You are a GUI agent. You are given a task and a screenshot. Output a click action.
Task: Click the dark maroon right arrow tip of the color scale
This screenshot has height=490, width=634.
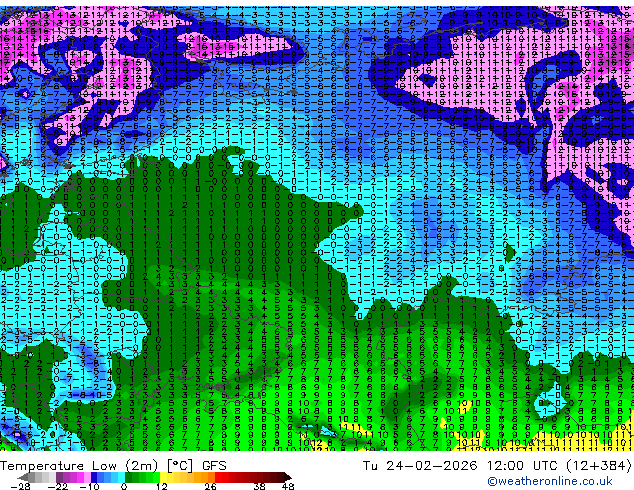288,477
